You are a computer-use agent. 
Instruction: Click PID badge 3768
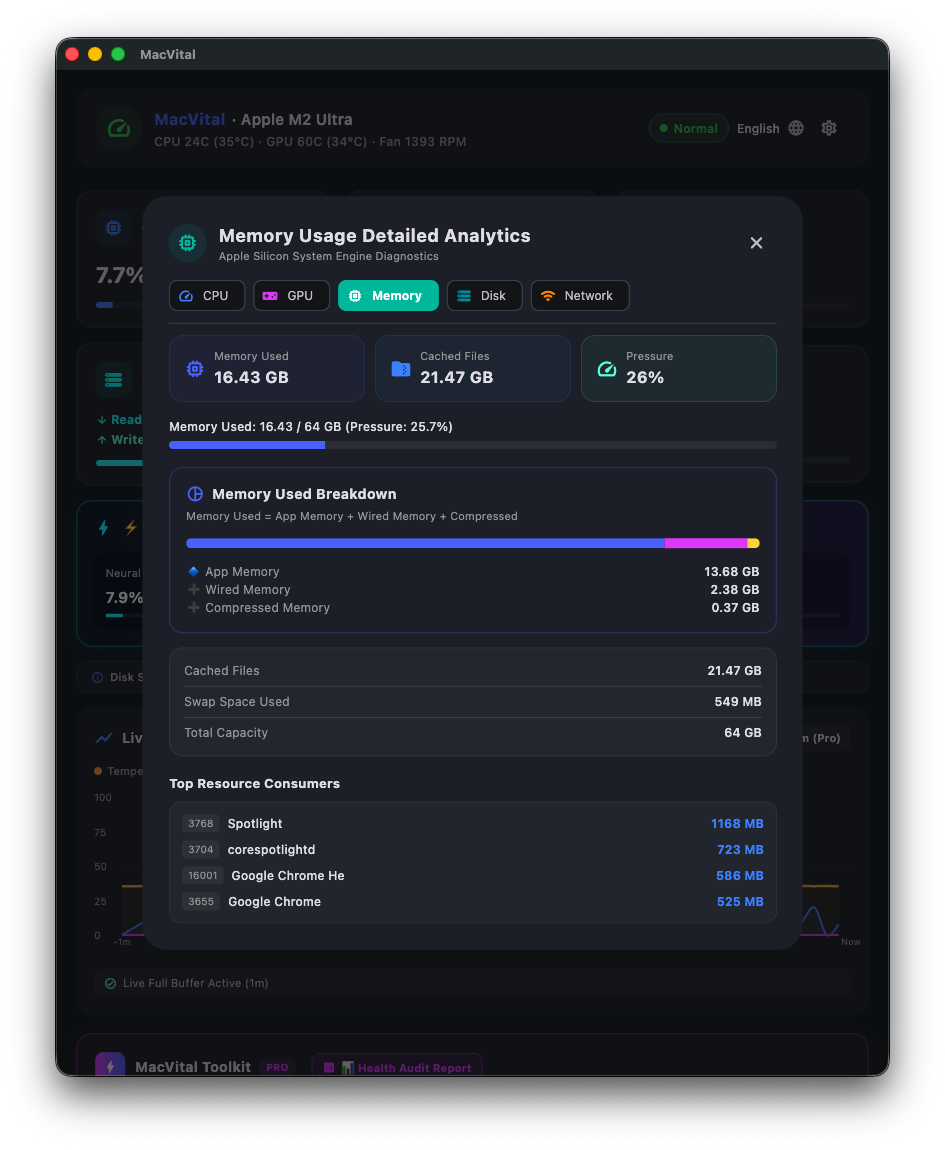pyautogui.click(x=200, y=824)
